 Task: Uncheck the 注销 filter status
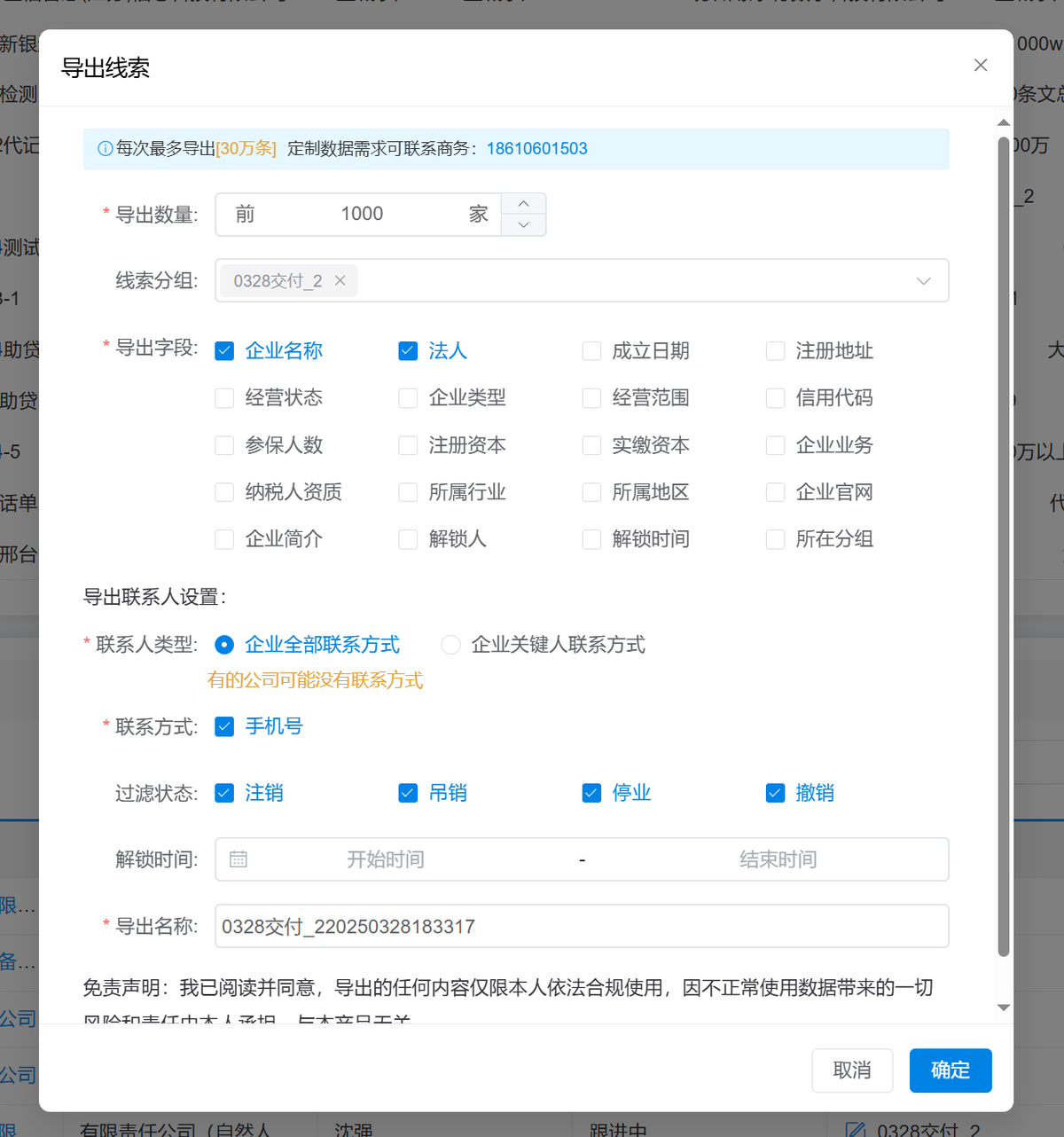pos(224,793)
